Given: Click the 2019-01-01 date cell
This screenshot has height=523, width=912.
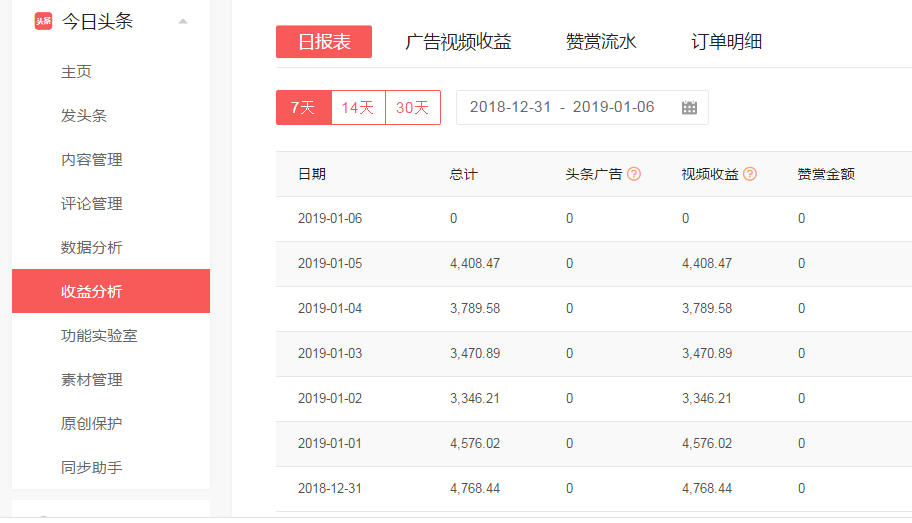Looking at the screenshot, I should pyautogui.click(x=330, y=443).
